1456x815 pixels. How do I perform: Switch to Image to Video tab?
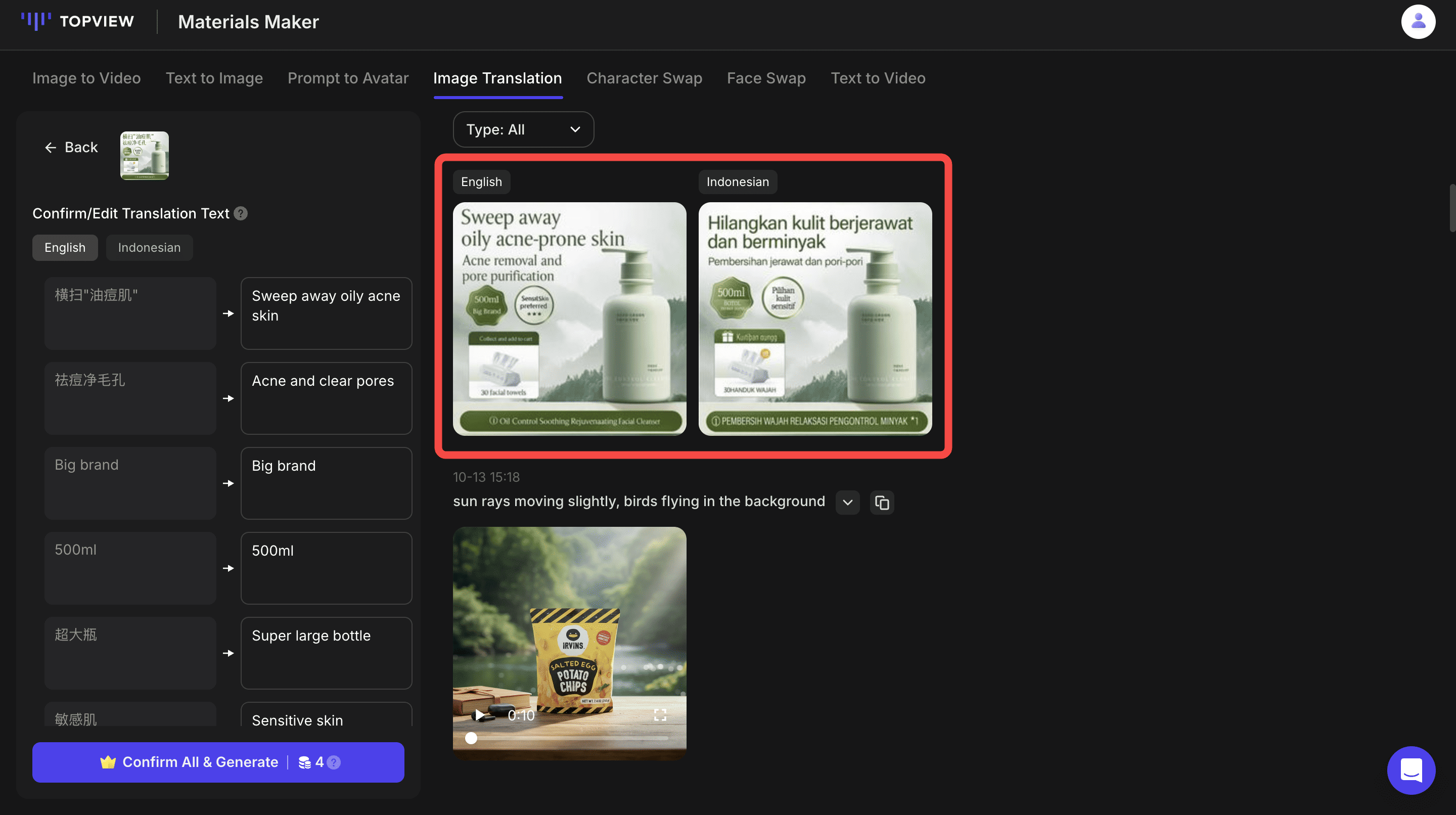pyautogui.click(x=86, y=78)
